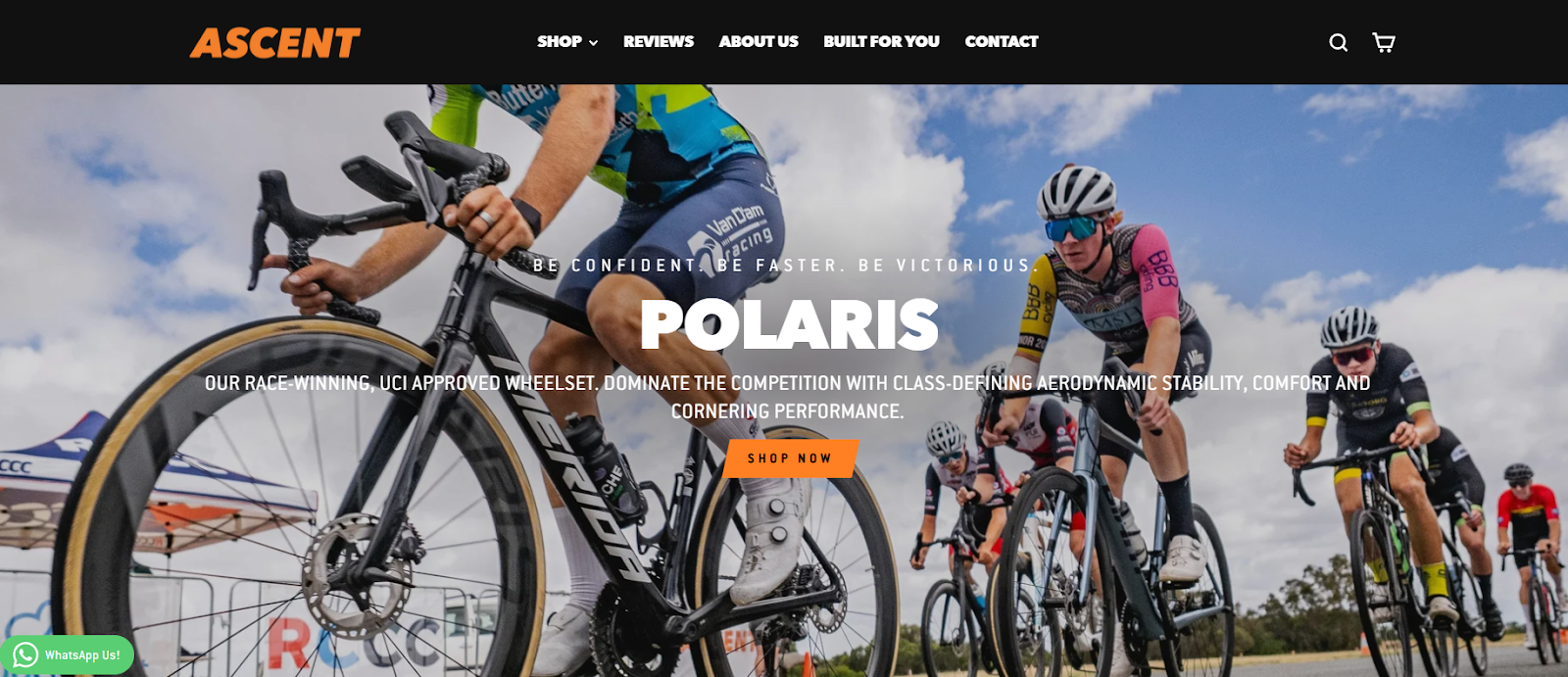
Task: Click the green WhatsApp logo icon
Action: (x=24, y=654)
